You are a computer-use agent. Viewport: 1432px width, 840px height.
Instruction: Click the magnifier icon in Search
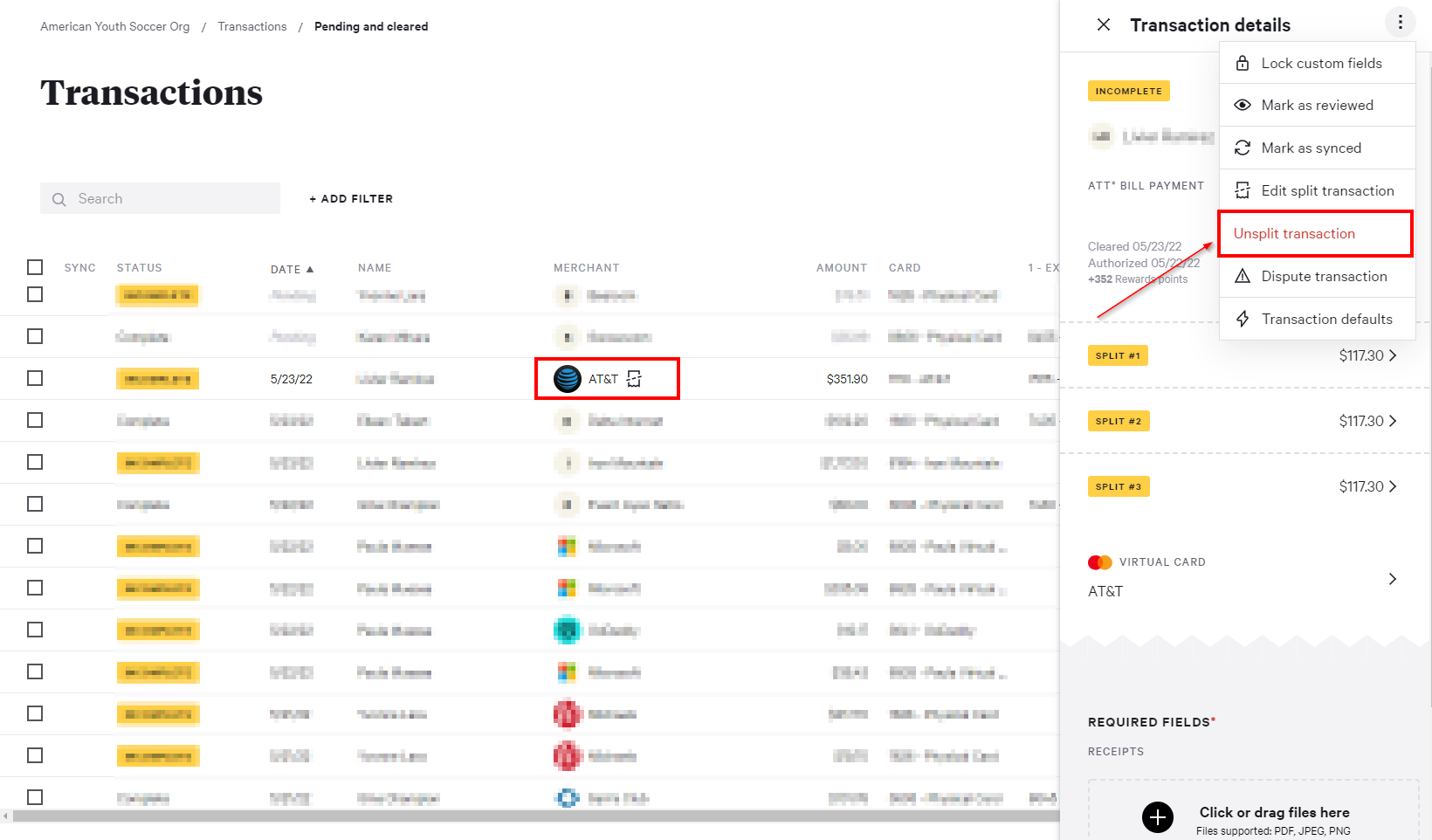click(x=59, y=199)
